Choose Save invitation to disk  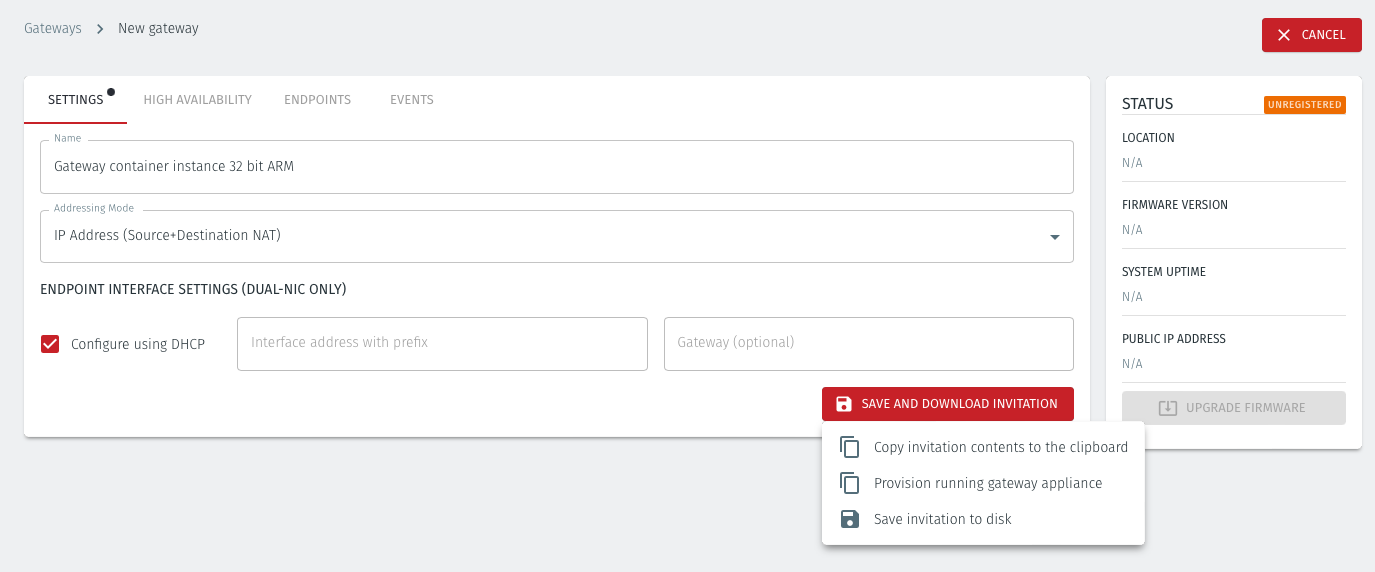[x=942, y=519]
